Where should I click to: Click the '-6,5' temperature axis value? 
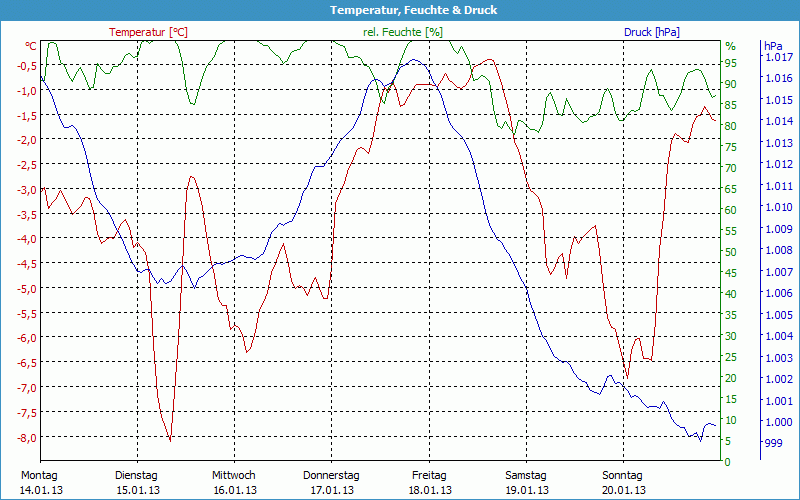tap(27, 363)
